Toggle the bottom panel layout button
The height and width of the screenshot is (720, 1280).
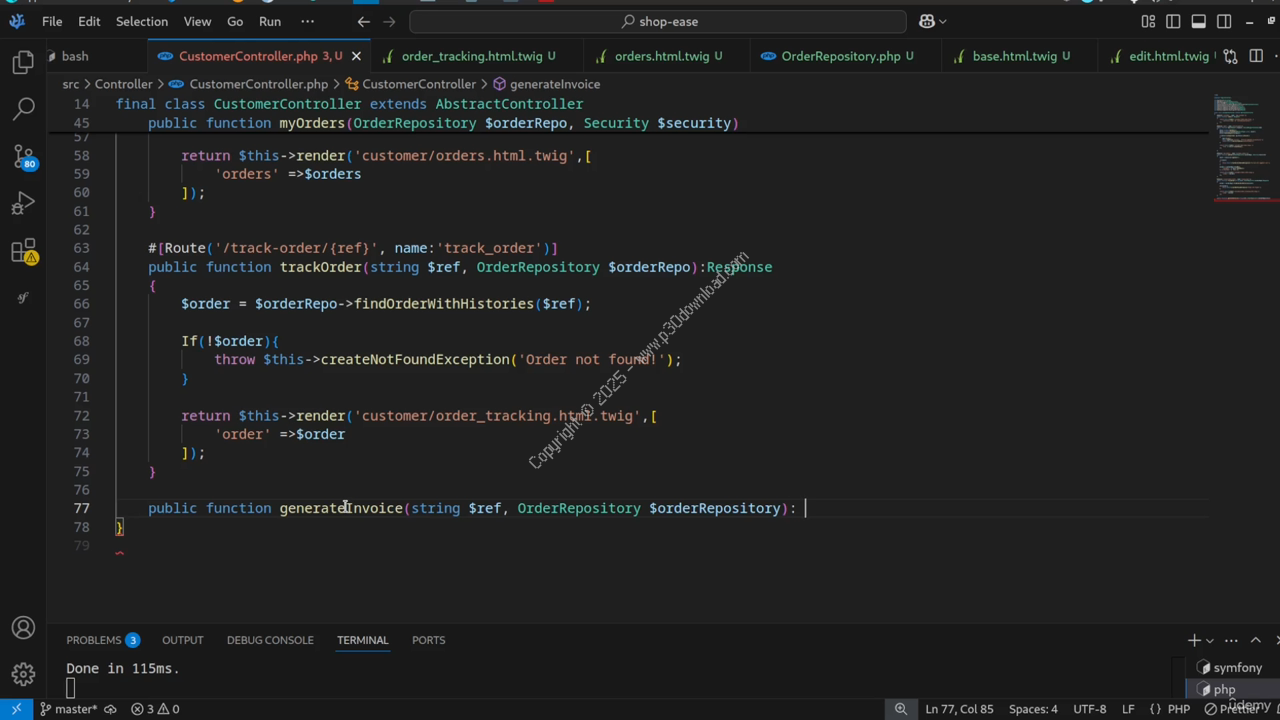(x=1198, y=21)
